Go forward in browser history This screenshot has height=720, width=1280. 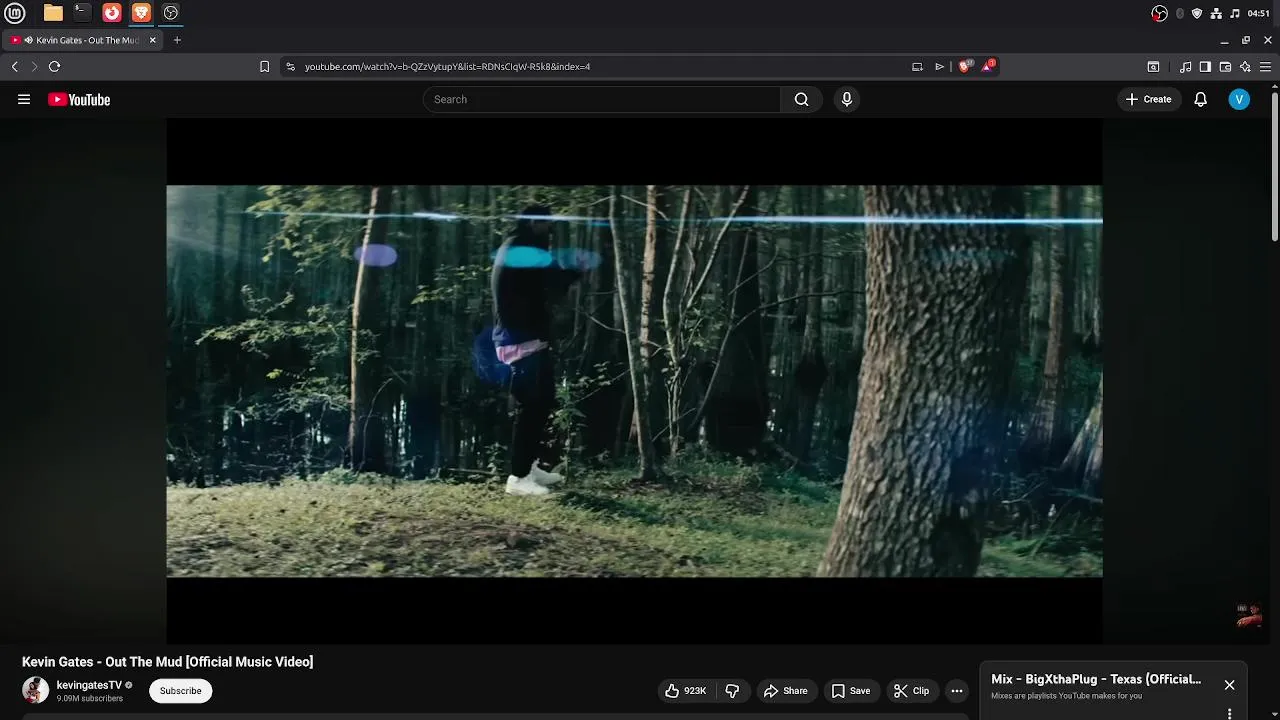[34, 66]
